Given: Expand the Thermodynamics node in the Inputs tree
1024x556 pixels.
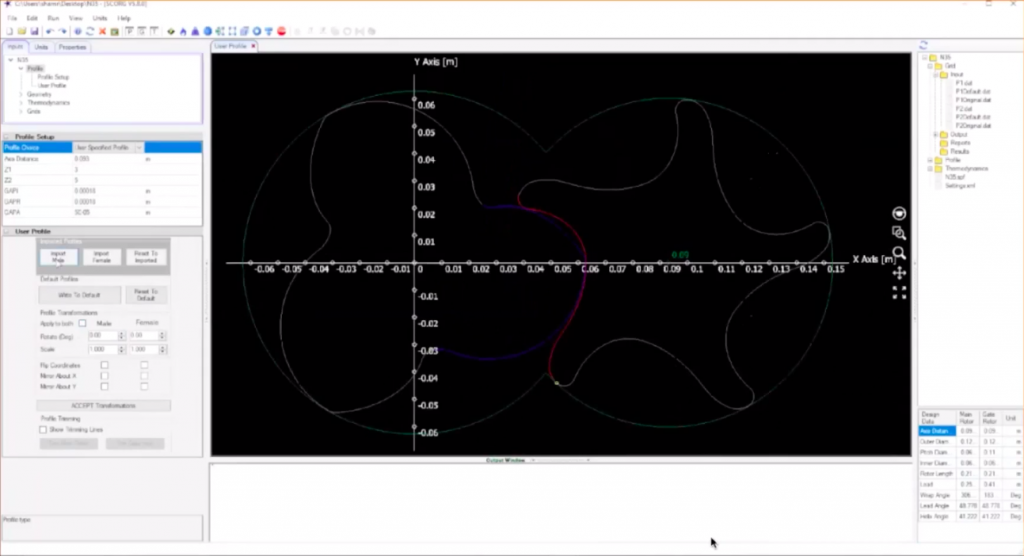Looking at the screenshot, I should point(21,103).
